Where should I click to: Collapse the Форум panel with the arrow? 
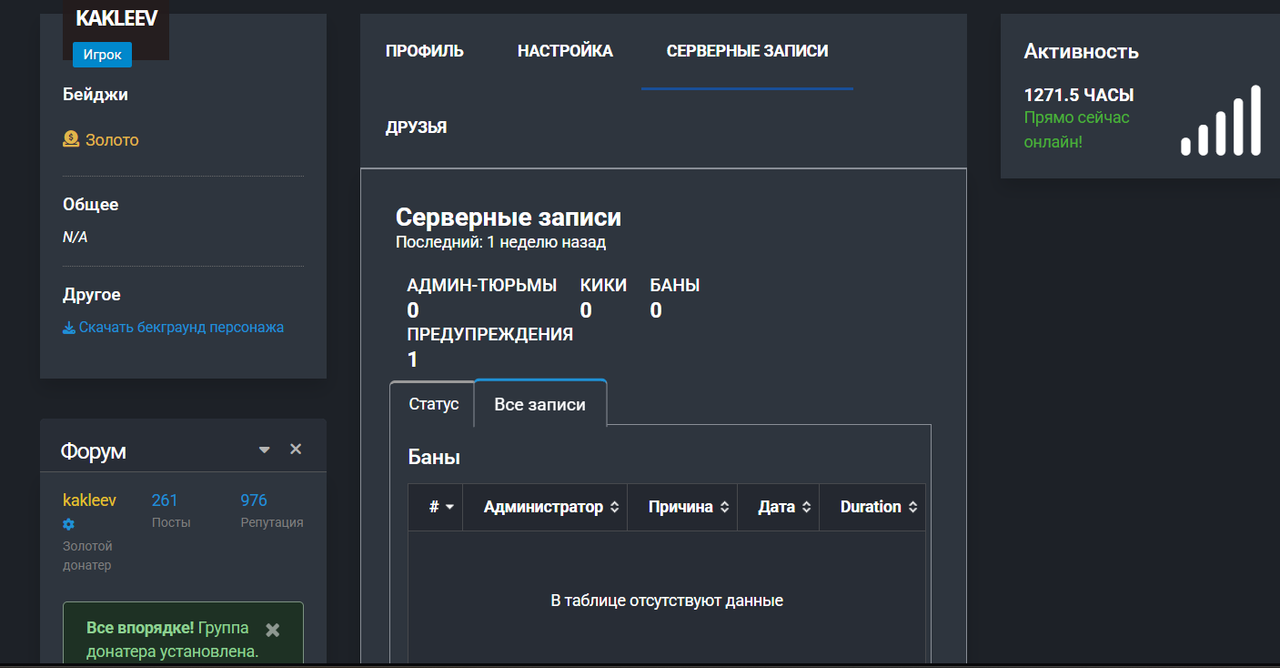(x=264, y=450)
